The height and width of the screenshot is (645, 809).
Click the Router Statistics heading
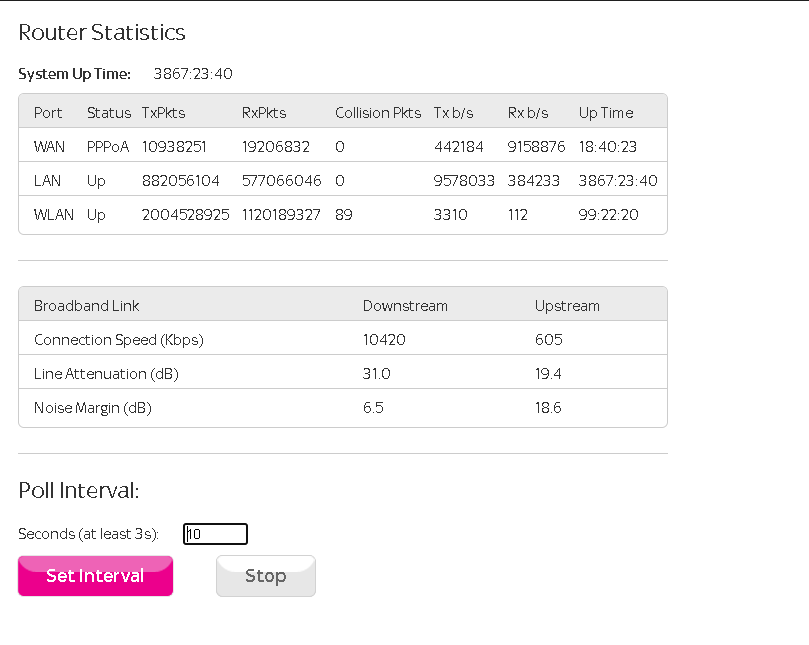point(101,32)
